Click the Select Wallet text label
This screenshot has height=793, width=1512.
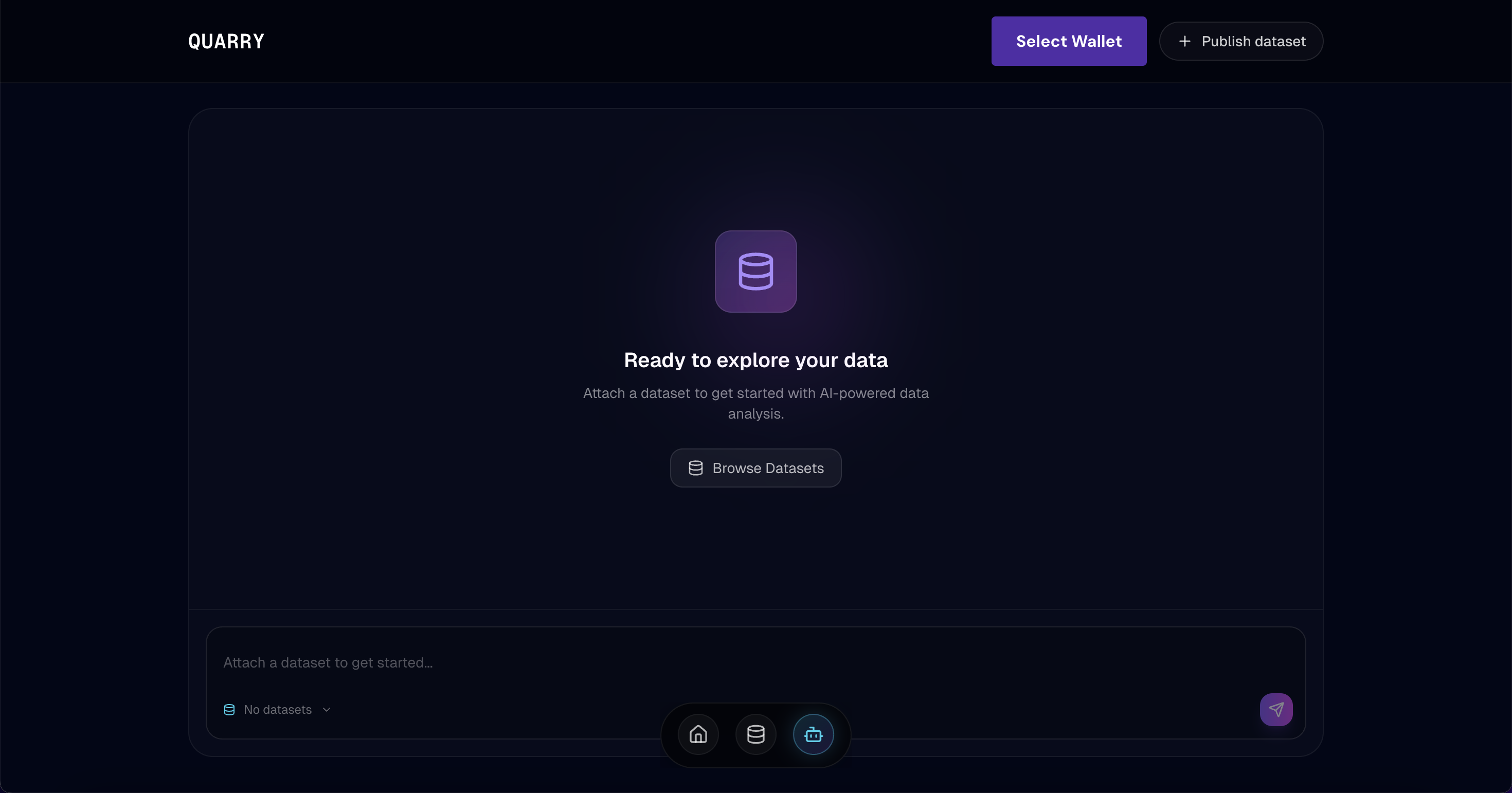(x=1069, y=41)
